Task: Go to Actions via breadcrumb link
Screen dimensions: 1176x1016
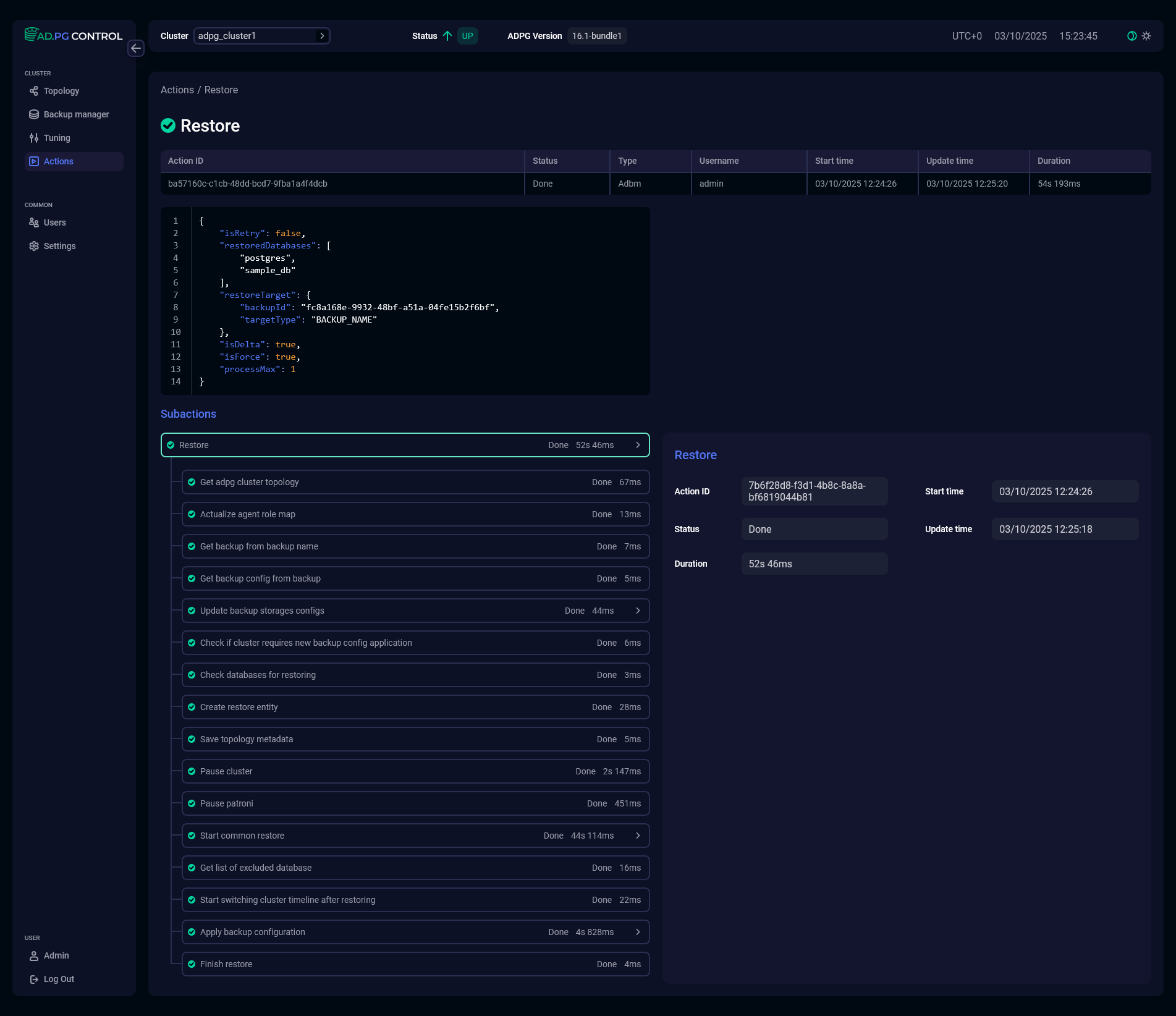Action: pos(177,90)
